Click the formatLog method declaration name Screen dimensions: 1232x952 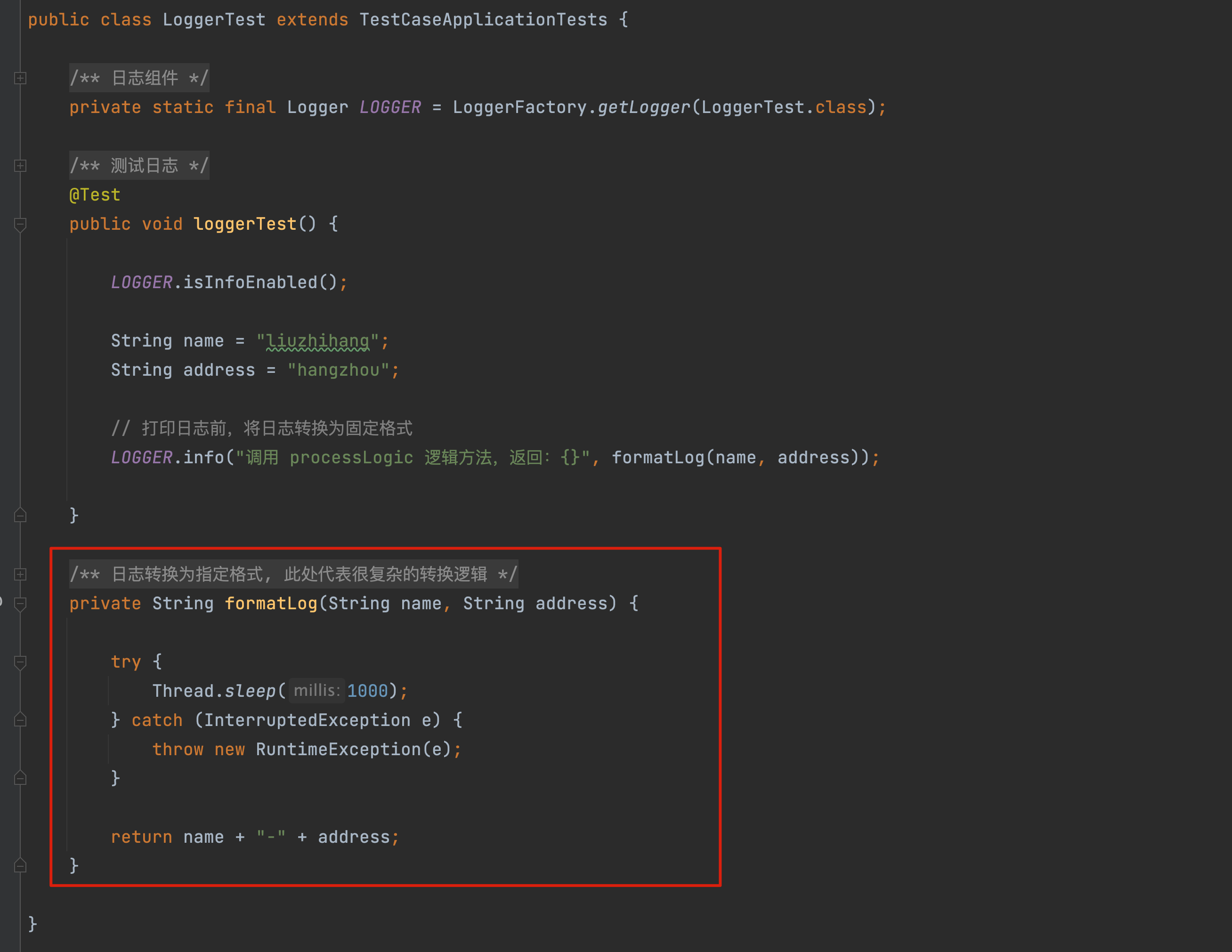click(x=271, y=604)
